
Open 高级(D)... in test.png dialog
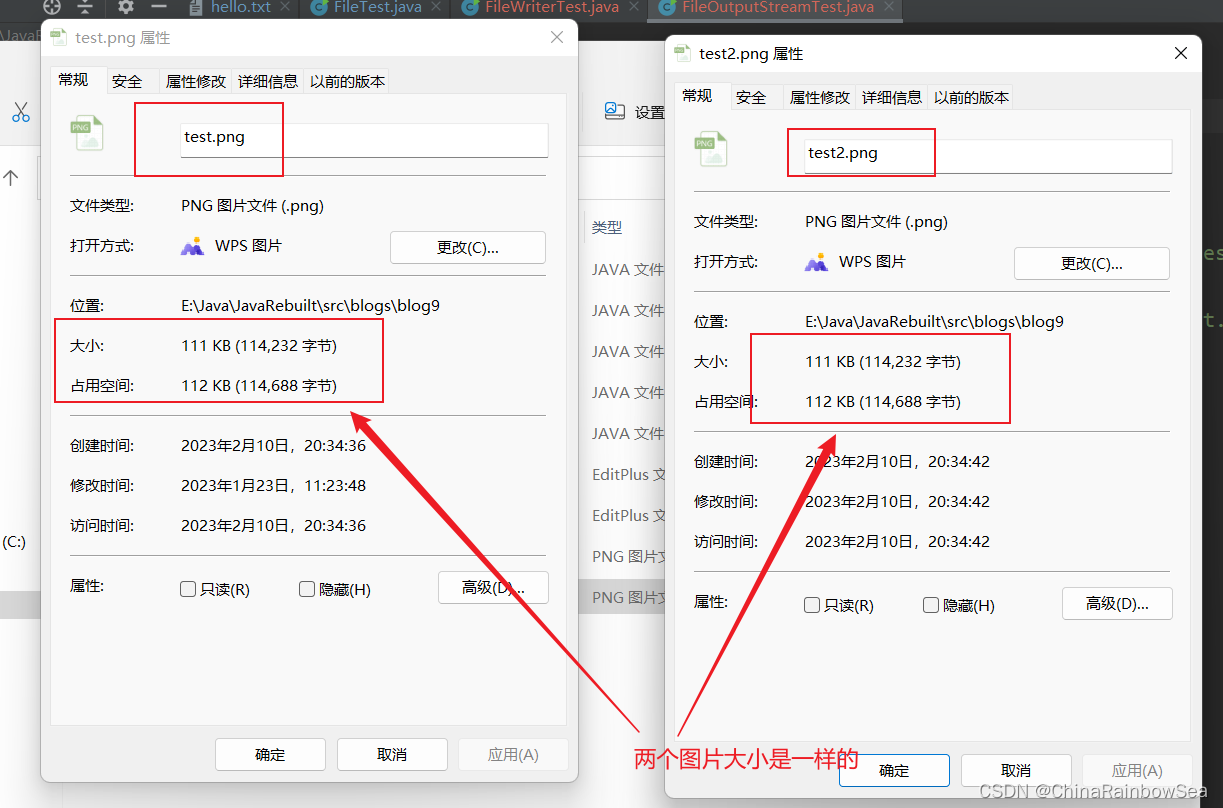pyautogui.click(x=493, y=587)
